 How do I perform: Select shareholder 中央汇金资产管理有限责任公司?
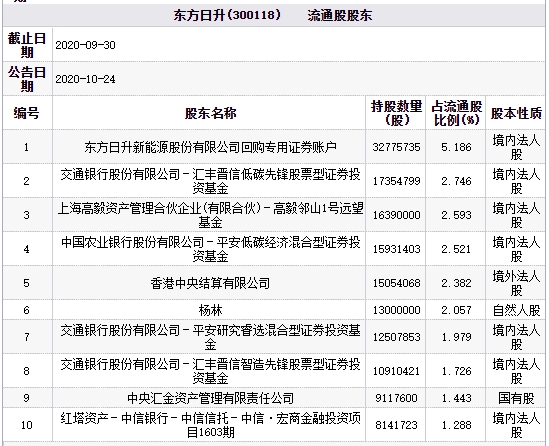(x=210, y=398)
